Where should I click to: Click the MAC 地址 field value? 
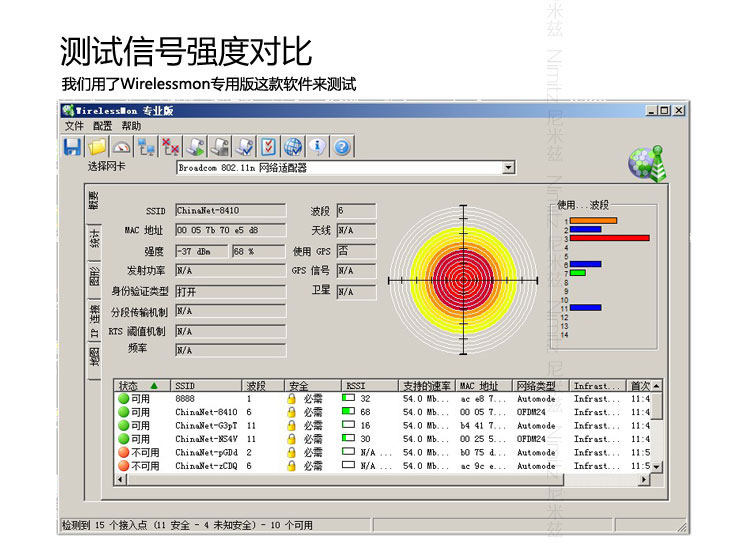pos(231,230)
